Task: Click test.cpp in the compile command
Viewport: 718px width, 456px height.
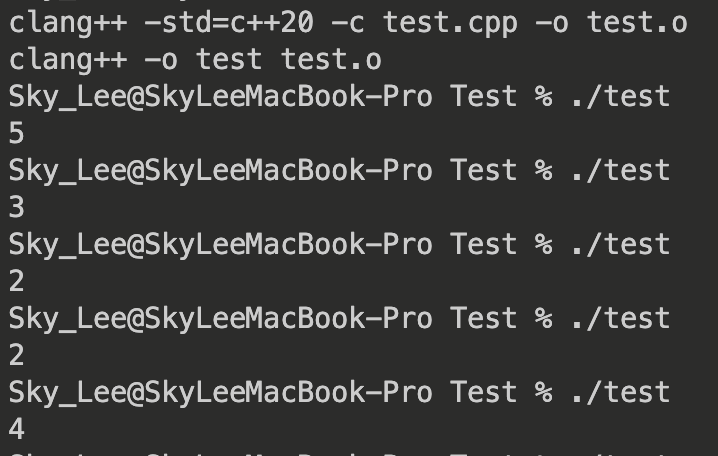Action: pos(450,22)
